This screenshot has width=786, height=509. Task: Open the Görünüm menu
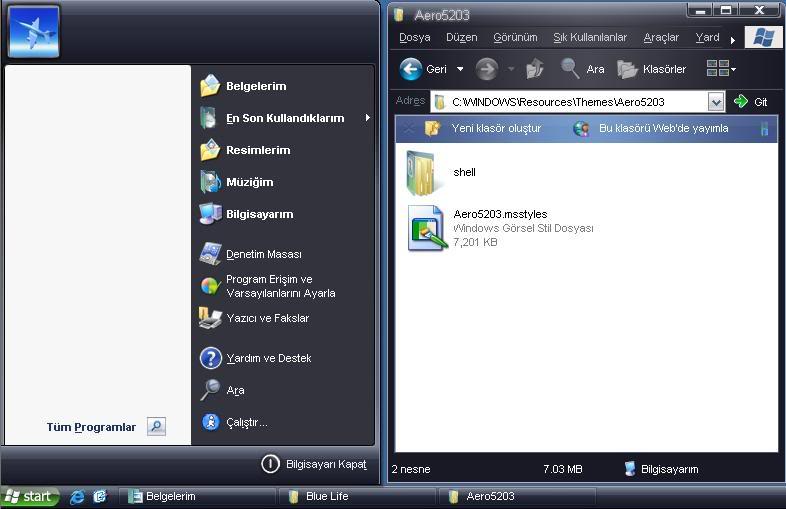tap(515, 38)
